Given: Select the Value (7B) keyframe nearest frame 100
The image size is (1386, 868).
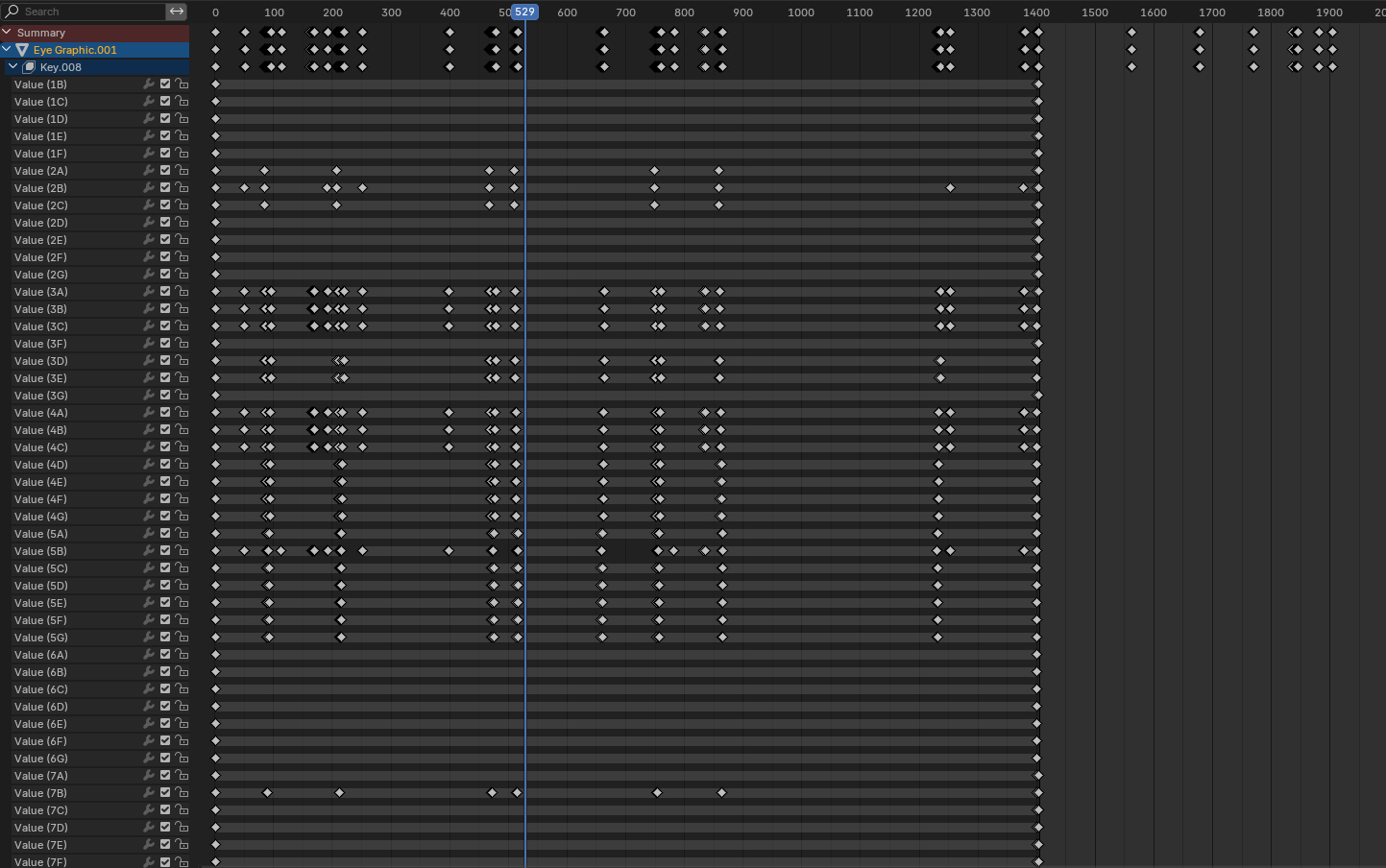Looking at the screenshot, I should pyautogui.click(x=267, y=793).
